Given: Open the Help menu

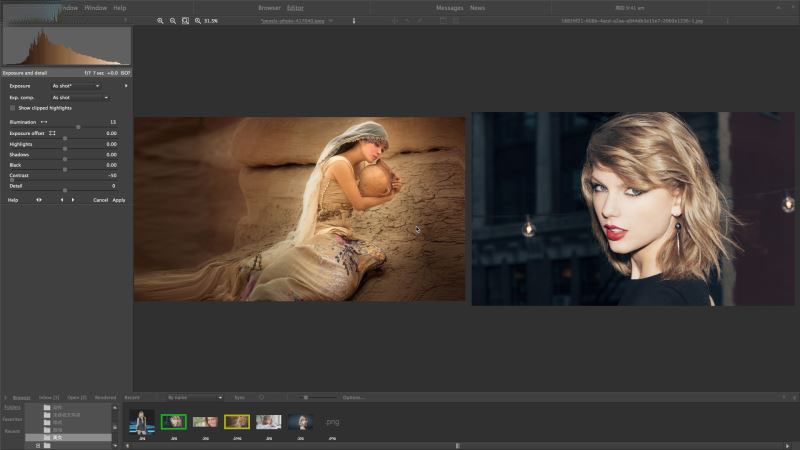Looking at the screenshot, I should tap(119, 8).
